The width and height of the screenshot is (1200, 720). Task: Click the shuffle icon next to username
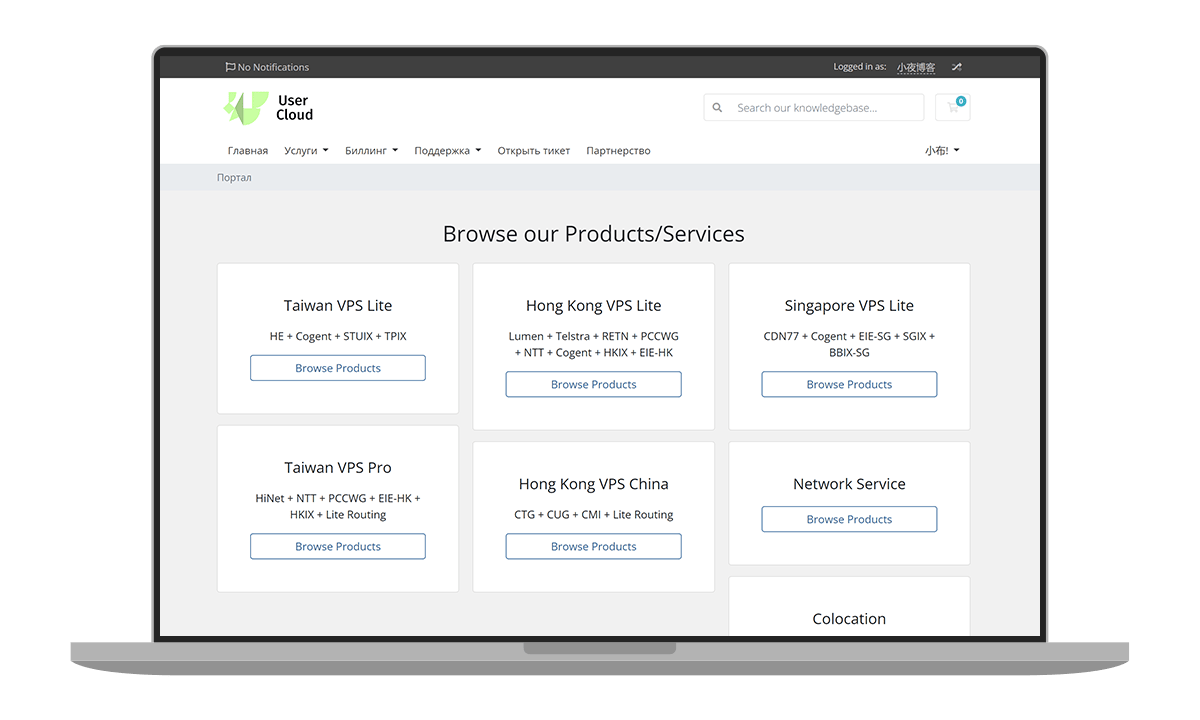[956, 67]
